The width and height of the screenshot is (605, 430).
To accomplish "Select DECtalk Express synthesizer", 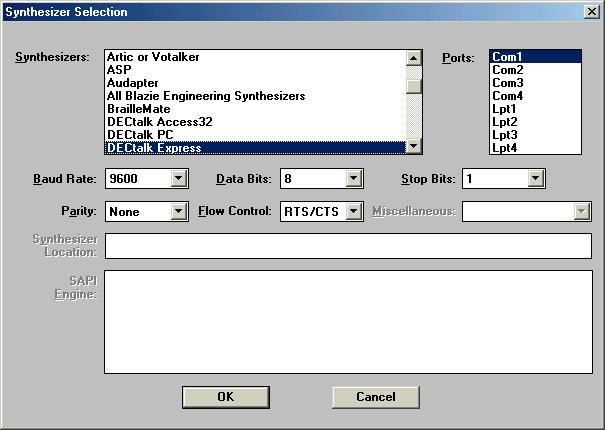I will click(255, 148).
